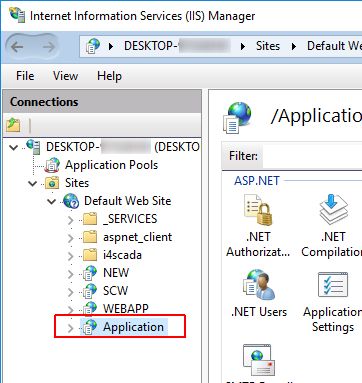Select the aspnet_client folder label

(x=137, y=237)
